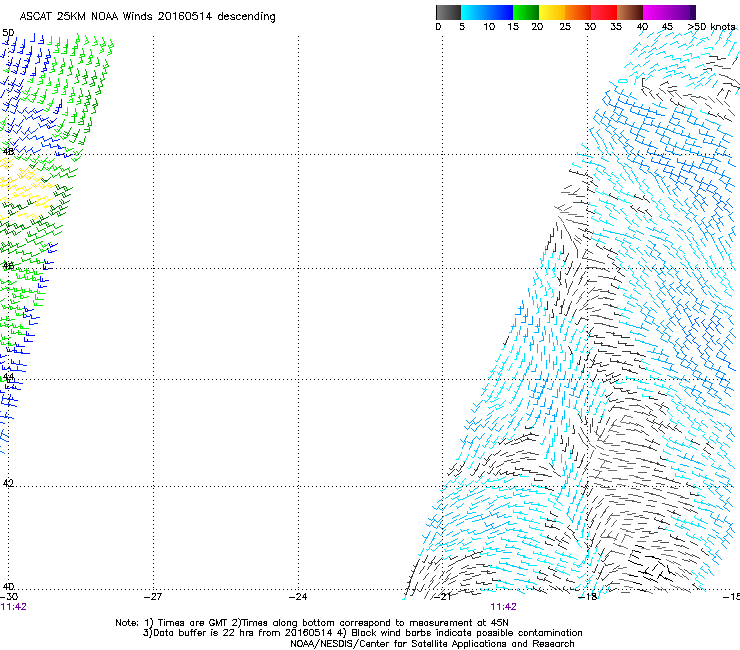Click the magenta 40-45 knots color segment

coord(656,12)
